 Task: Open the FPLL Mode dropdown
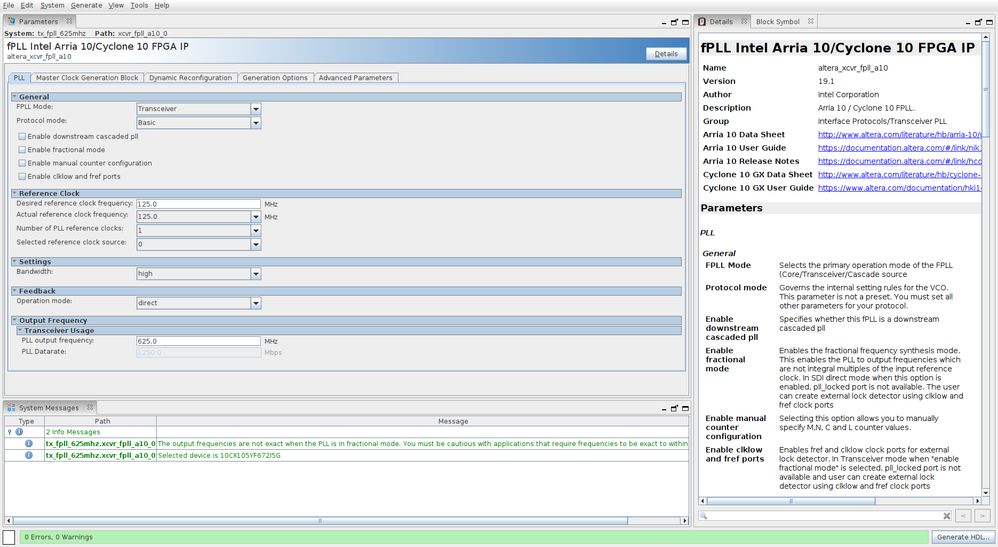[256, 109]
